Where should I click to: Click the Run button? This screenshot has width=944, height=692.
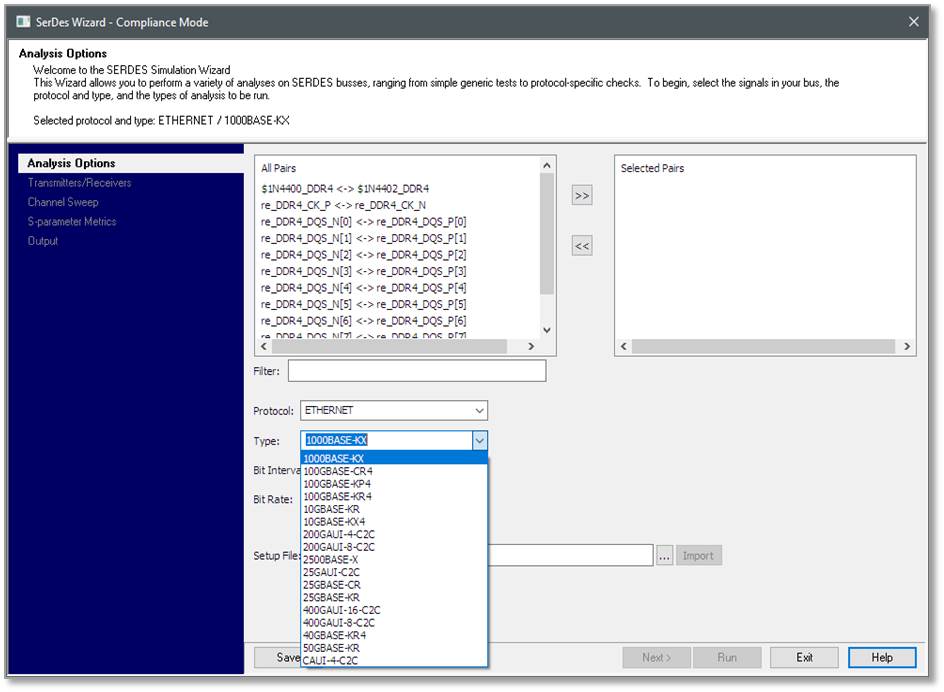click(x=727, y=658)
